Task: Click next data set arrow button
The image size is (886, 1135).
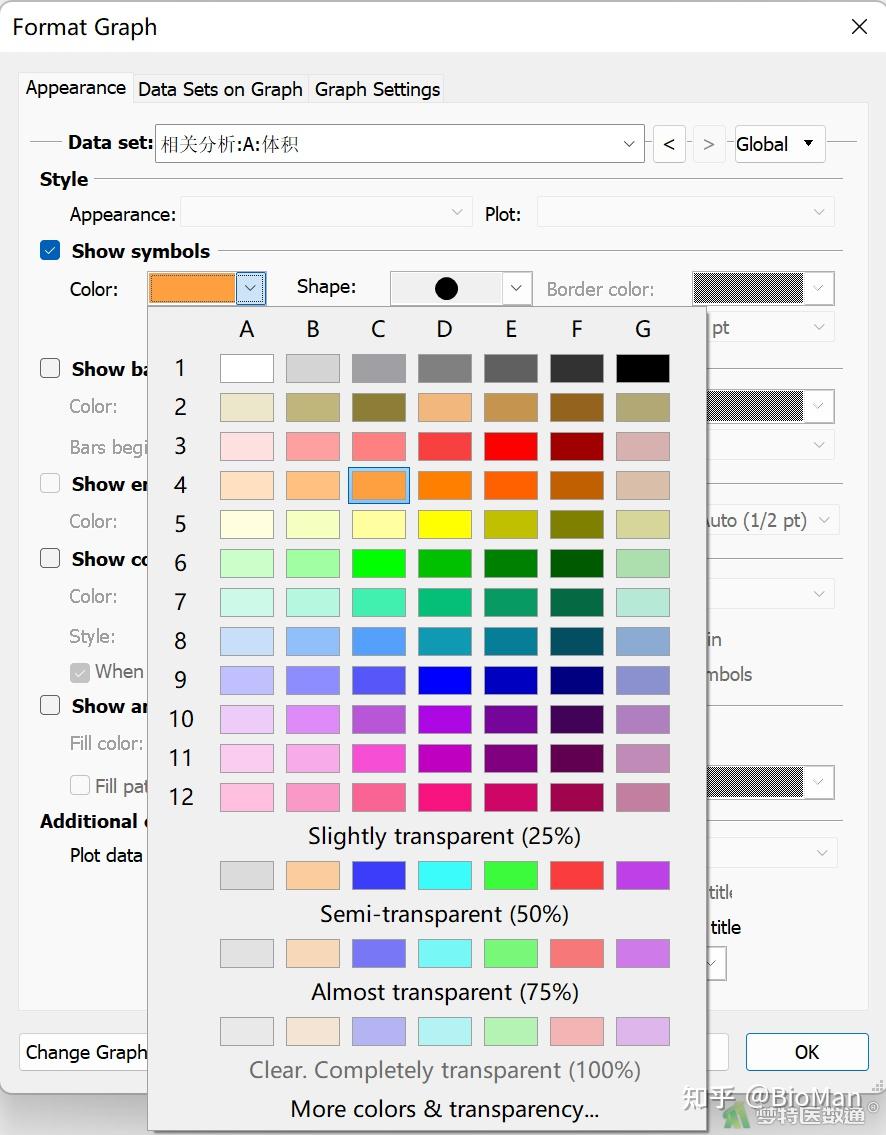Action: coord(709,144)
